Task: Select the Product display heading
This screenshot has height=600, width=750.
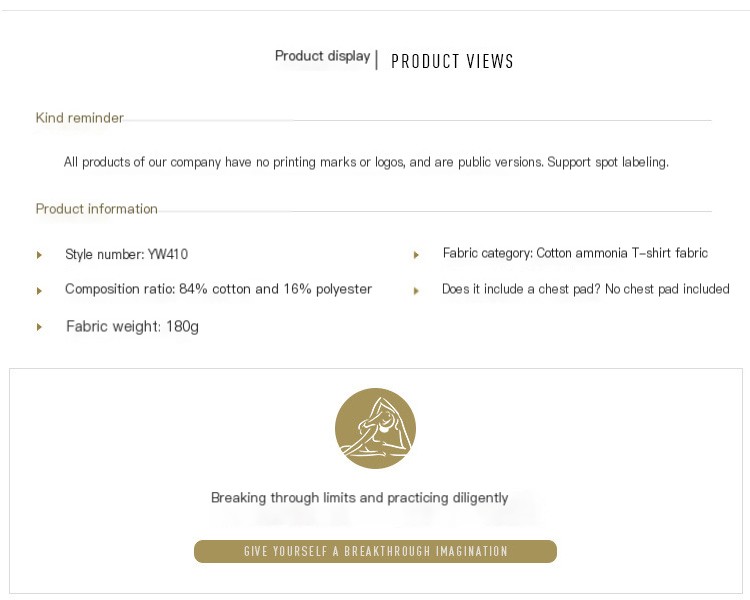Action: (x=322, y=56)
